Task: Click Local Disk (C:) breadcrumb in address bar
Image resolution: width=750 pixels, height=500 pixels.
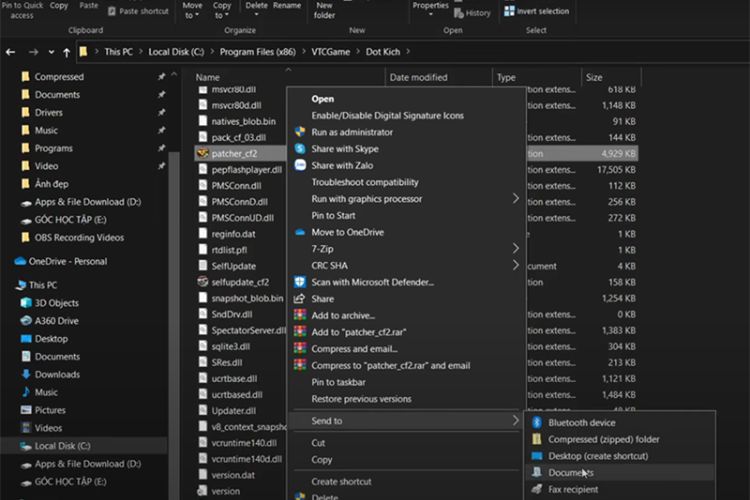Action: (176, 52)
